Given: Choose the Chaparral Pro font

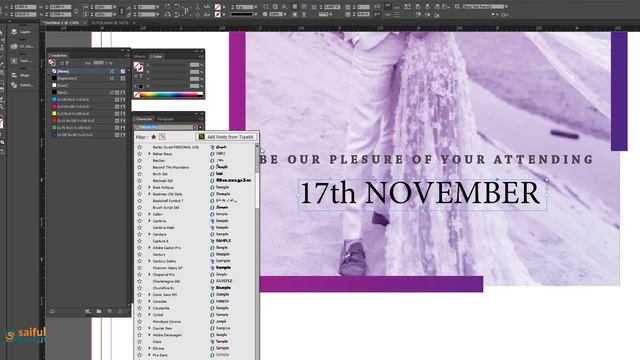Looking at the screenshot, I should click(x=164, y=275).
